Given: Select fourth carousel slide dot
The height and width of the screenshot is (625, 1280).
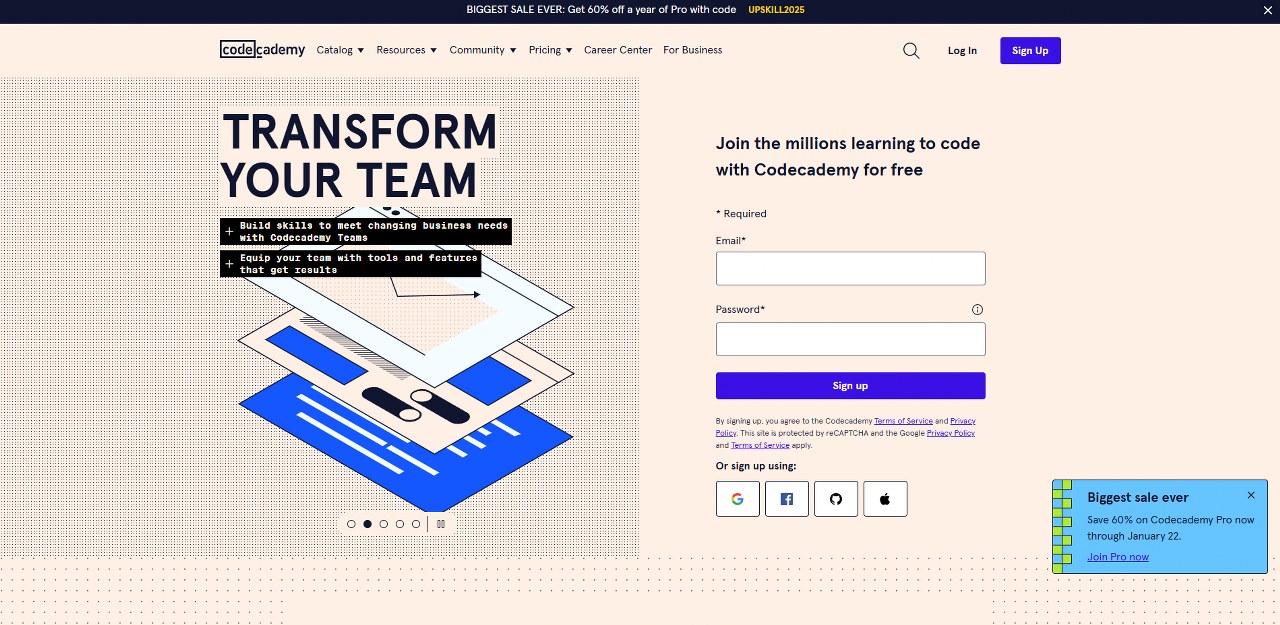Looking at the screenshot, I should pyautogui.click(x=400, y=524).
